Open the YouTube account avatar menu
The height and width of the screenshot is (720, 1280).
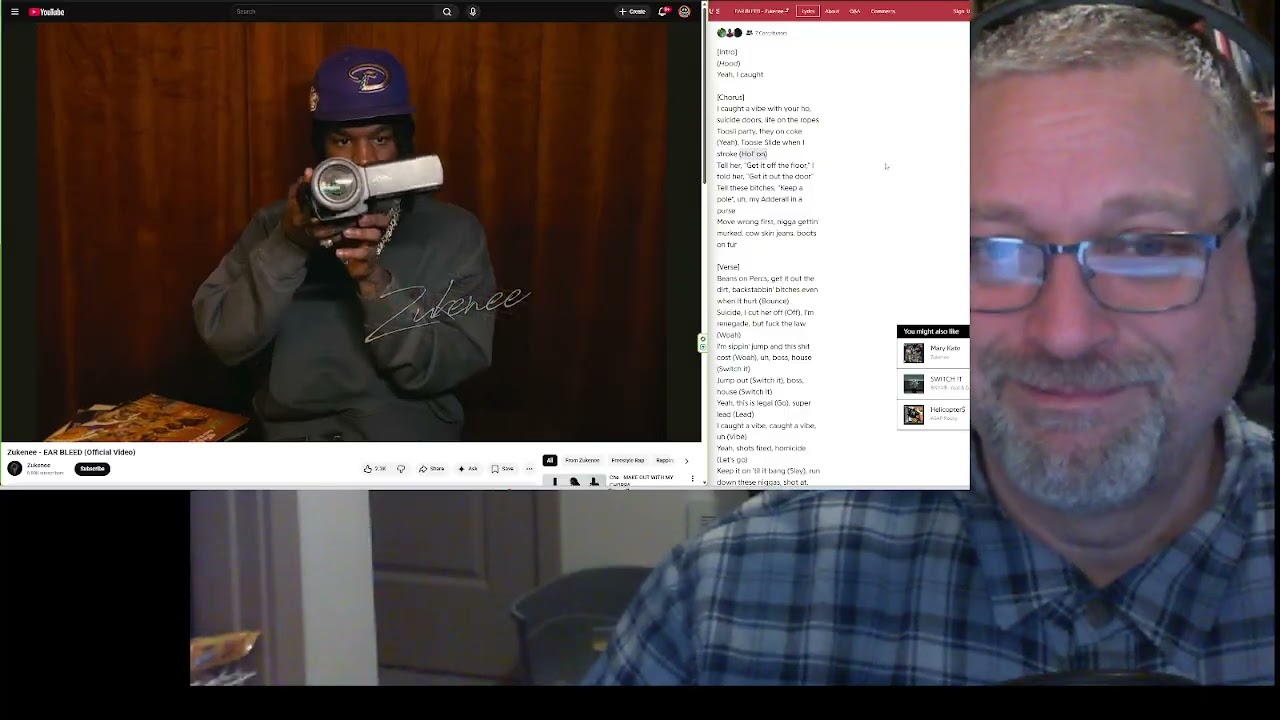coord(684,12)
